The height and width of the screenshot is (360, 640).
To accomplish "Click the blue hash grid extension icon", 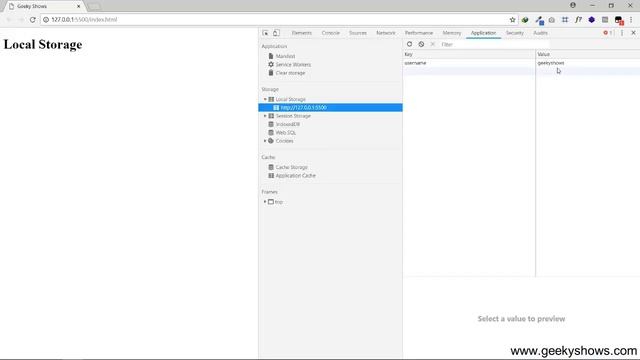I will tap(565, 20).
